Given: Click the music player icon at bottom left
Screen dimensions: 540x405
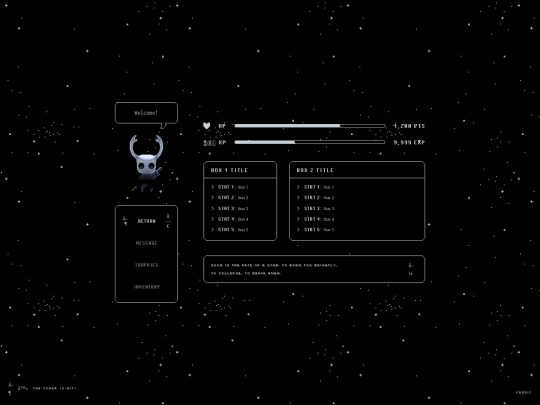Looking at the screenshot, I should 10,388.
